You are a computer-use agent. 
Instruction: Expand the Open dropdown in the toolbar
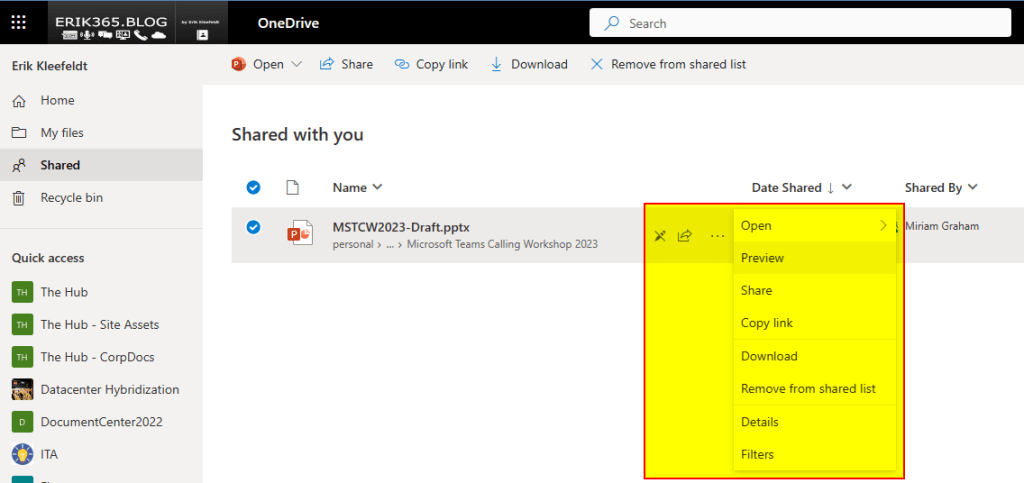[296, 64]
